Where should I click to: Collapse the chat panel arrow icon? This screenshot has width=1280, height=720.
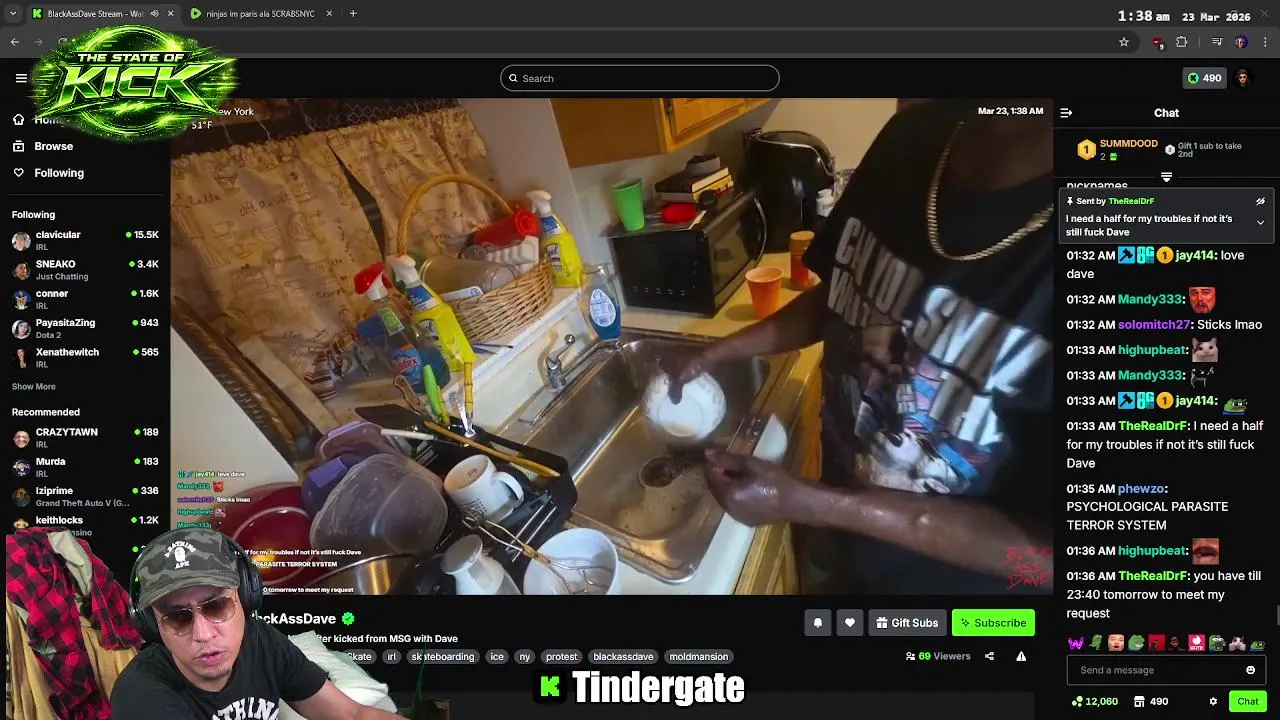[1066, 113]
